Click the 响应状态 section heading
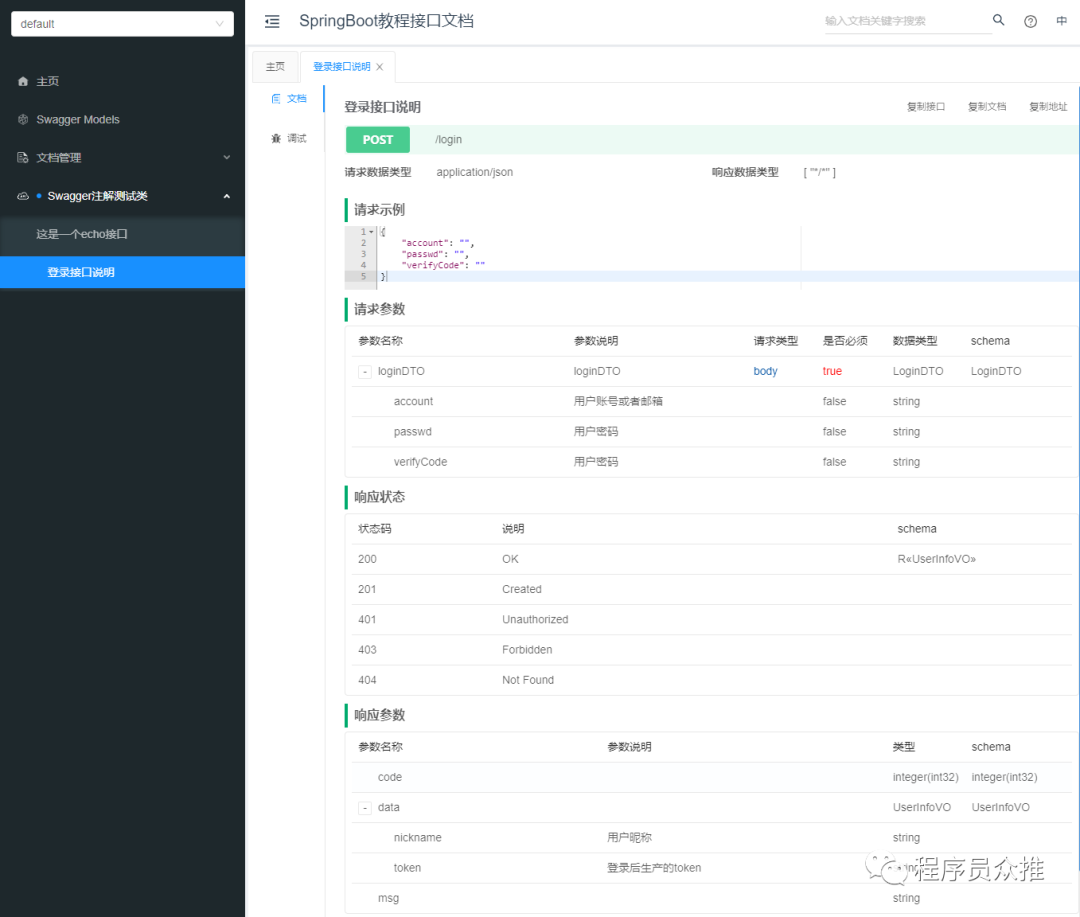This screenshot has width=1080, height=917. point(380,497)
